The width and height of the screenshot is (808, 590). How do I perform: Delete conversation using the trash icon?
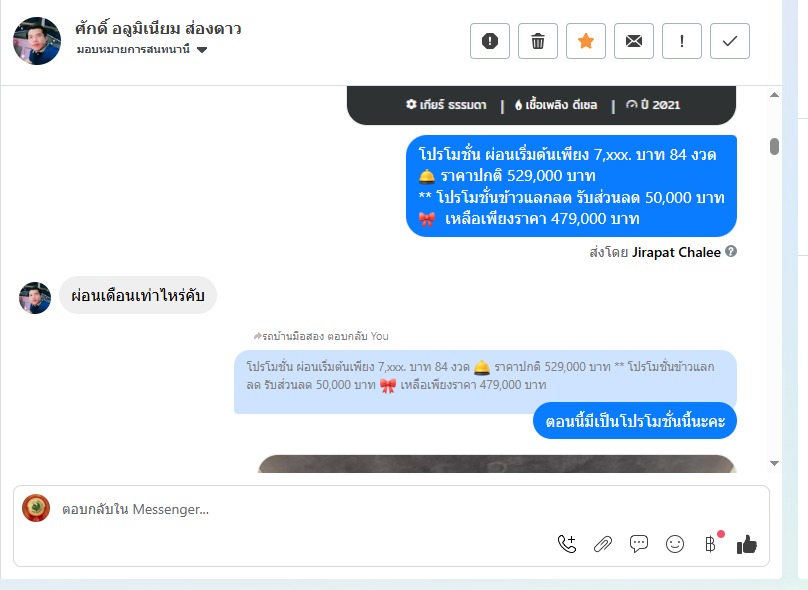[x=537, y=41]
